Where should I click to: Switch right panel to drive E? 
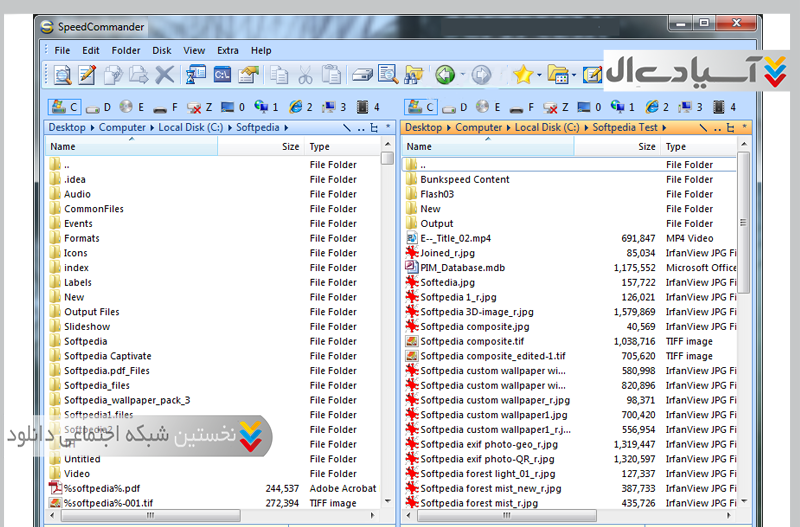(x=486, y=107)
